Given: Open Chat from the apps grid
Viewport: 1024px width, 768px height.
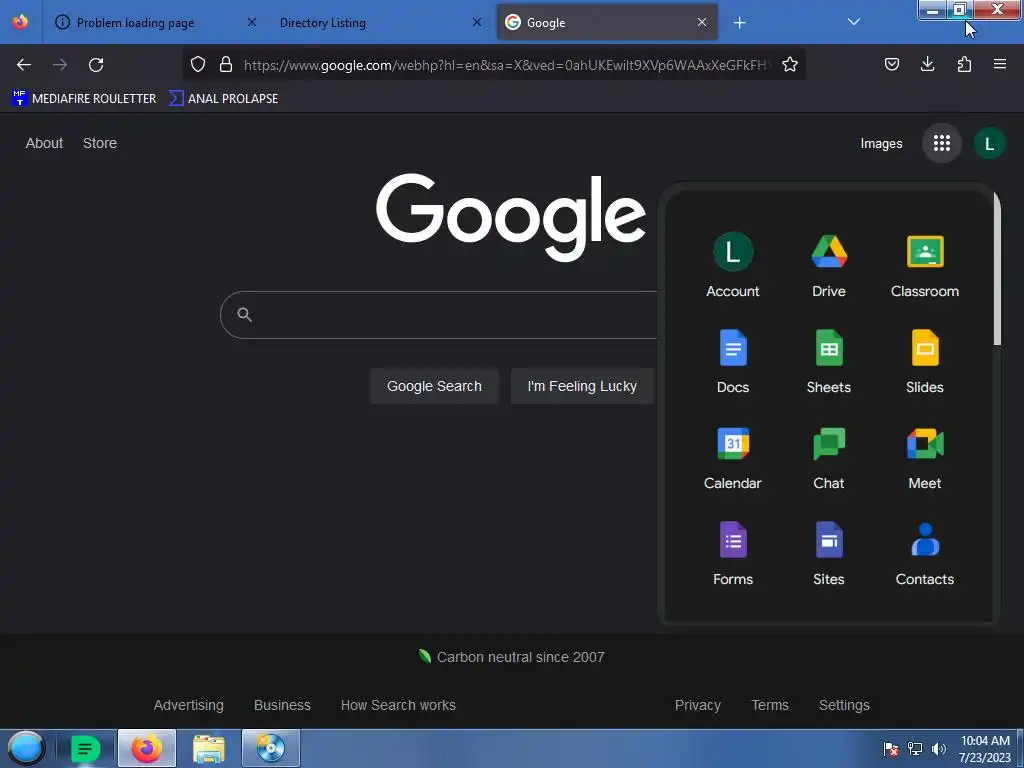Looking at the screenshot, I should pyautogui.click(x=829, y=458).
